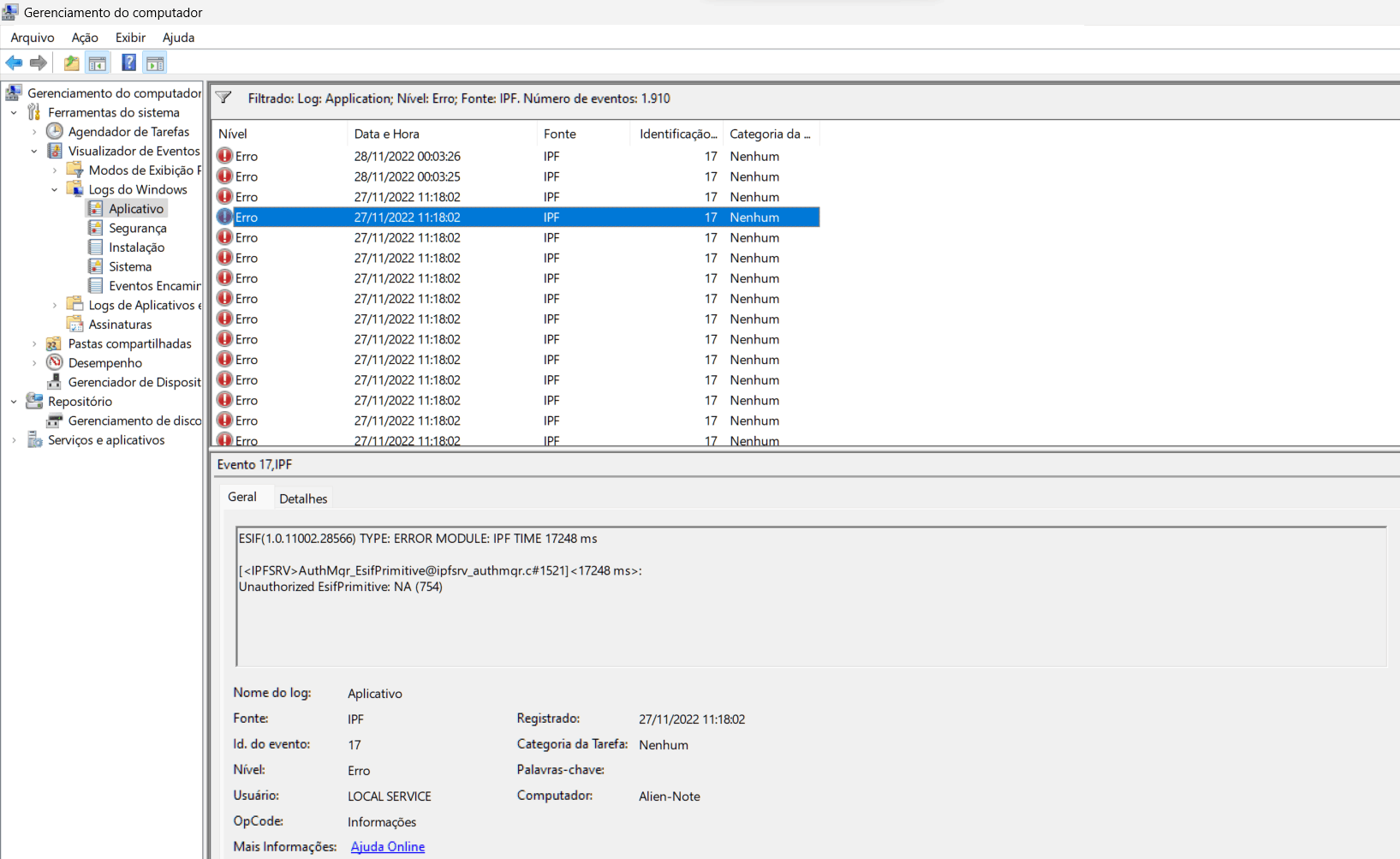Open the Ação menu
This screenshot has width=1400, height=859.
pos(85,38)
